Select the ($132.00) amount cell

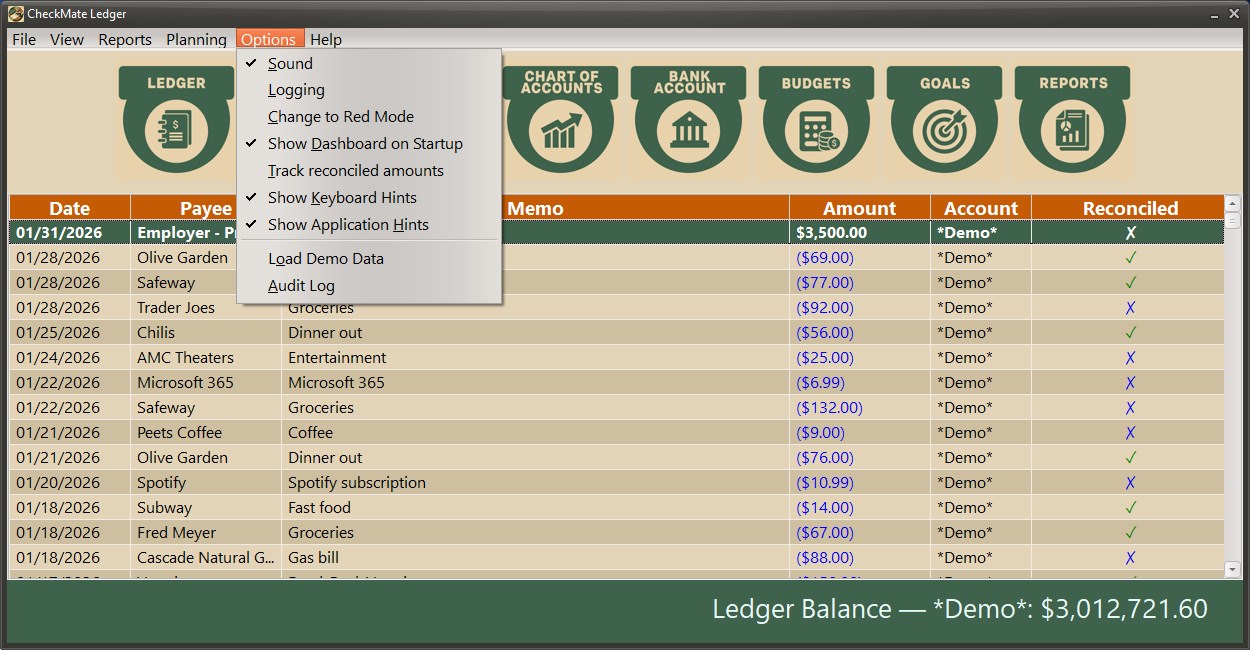pyautogui.click(x=860, y=408)
